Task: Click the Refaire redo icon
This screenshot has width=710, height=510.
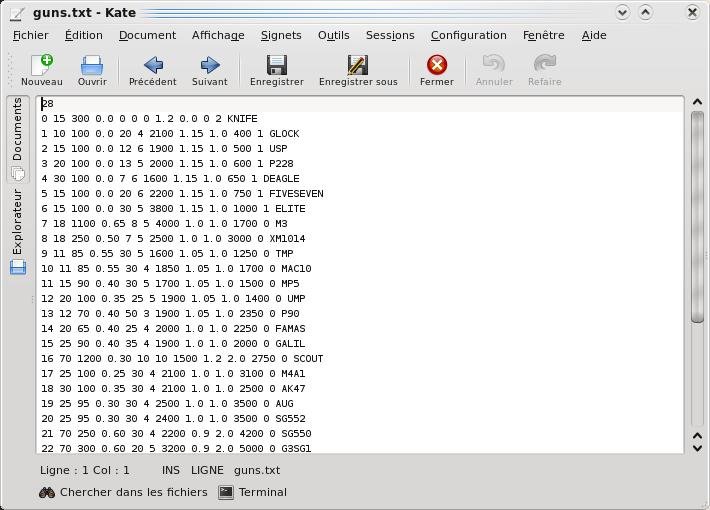Action: [x=545, y=64]
